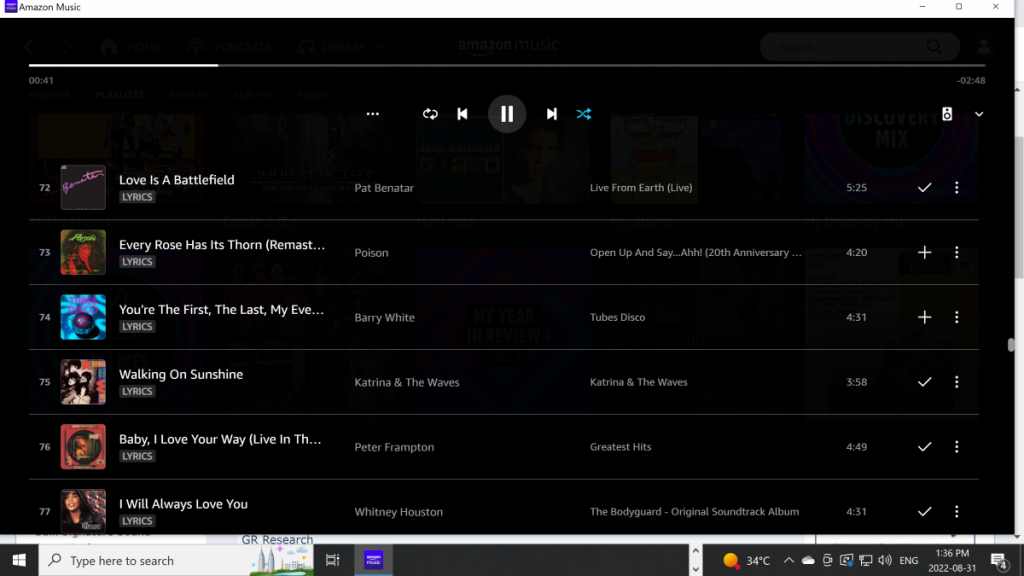
Task: Click Poison album art thumbnail
Action: [83, 252]
